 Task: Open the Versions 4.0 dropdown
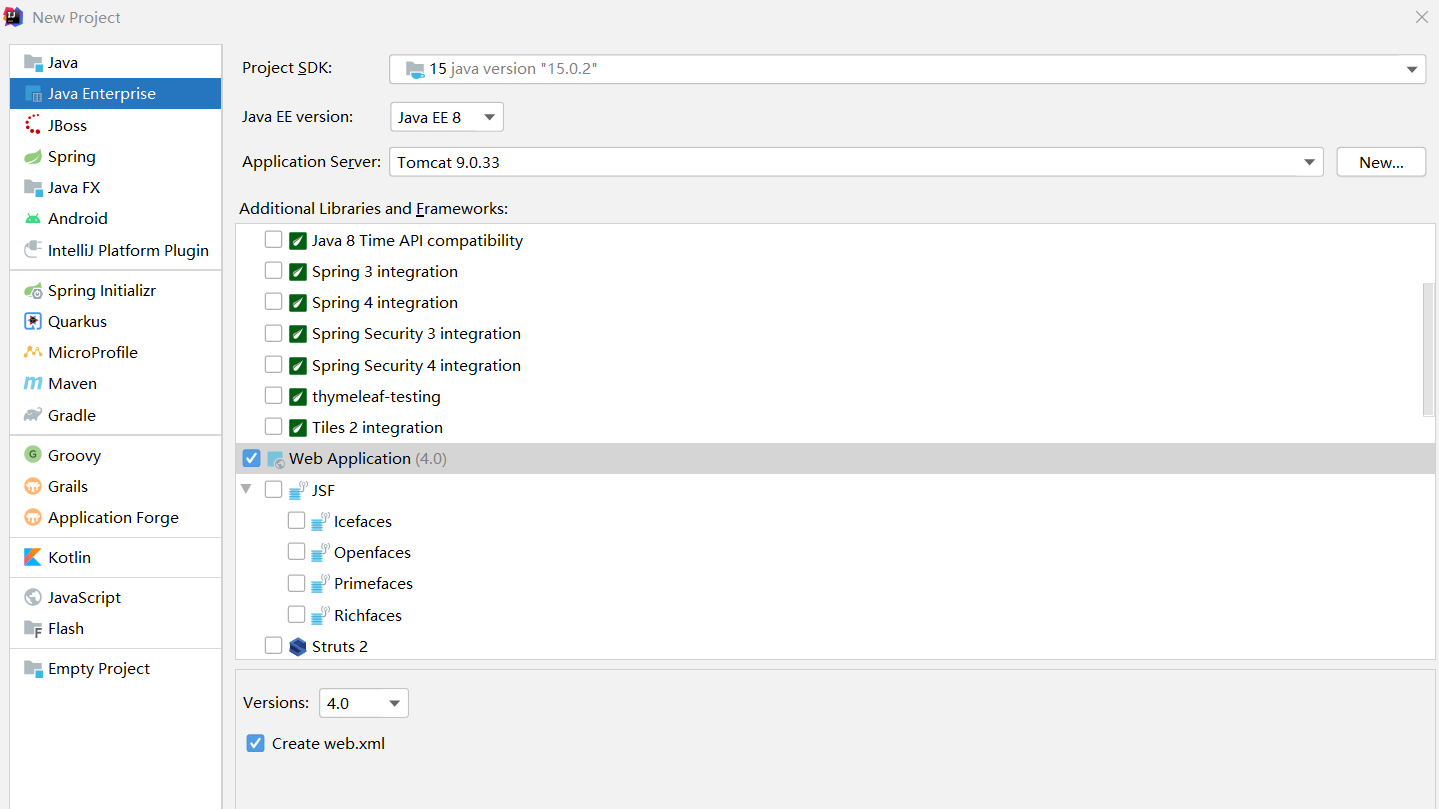point(364,703)
